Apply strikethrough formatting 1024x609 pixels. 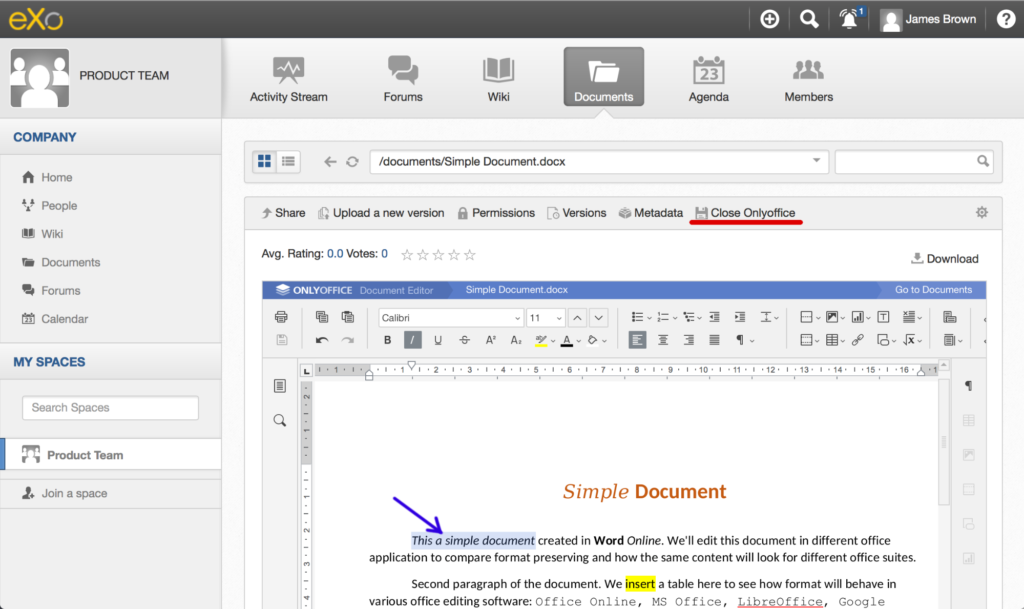464,340
